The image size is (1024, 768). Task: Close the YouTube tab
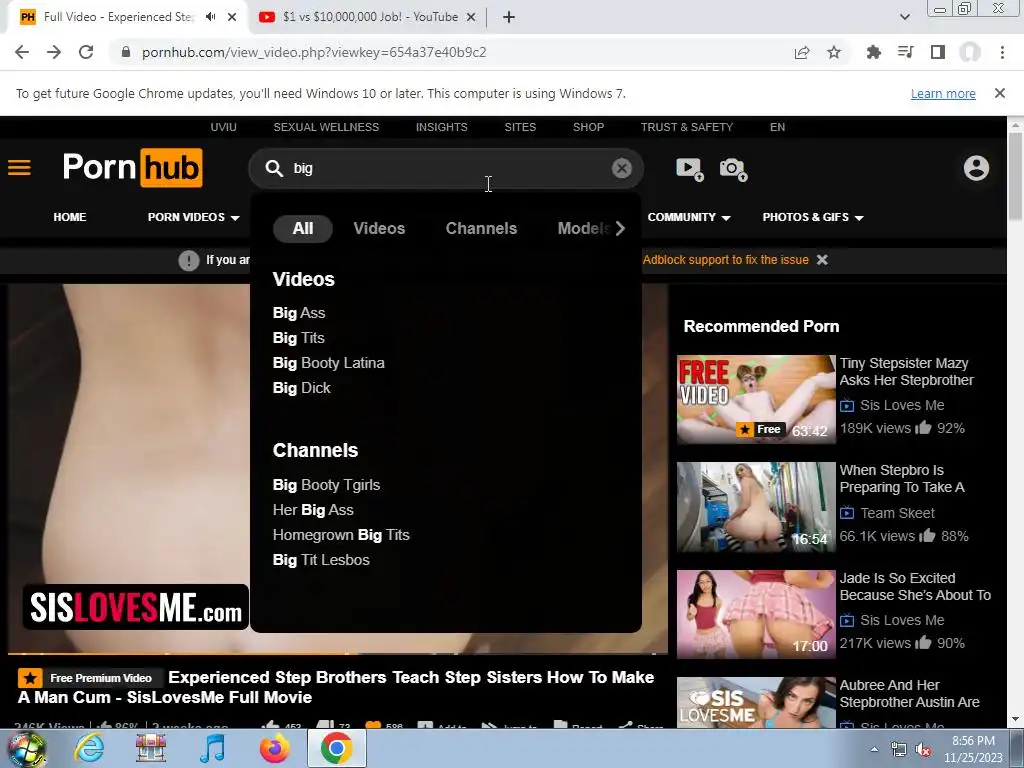tap(471, 17)
